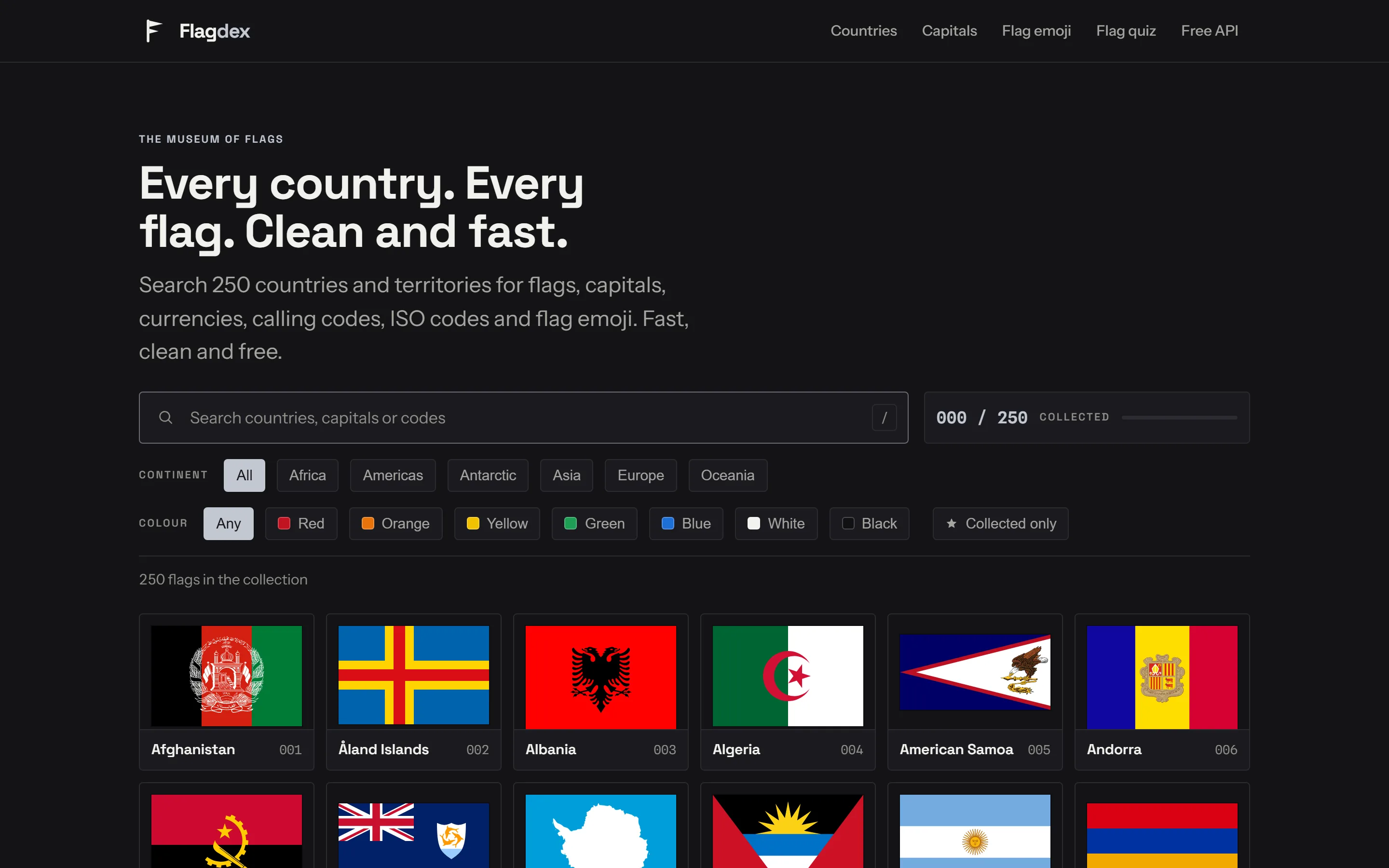The width and height of the screenshot is (1389, 868).
Task: Click the slash shortcut key badge
Action: click(x=884, y=417)
